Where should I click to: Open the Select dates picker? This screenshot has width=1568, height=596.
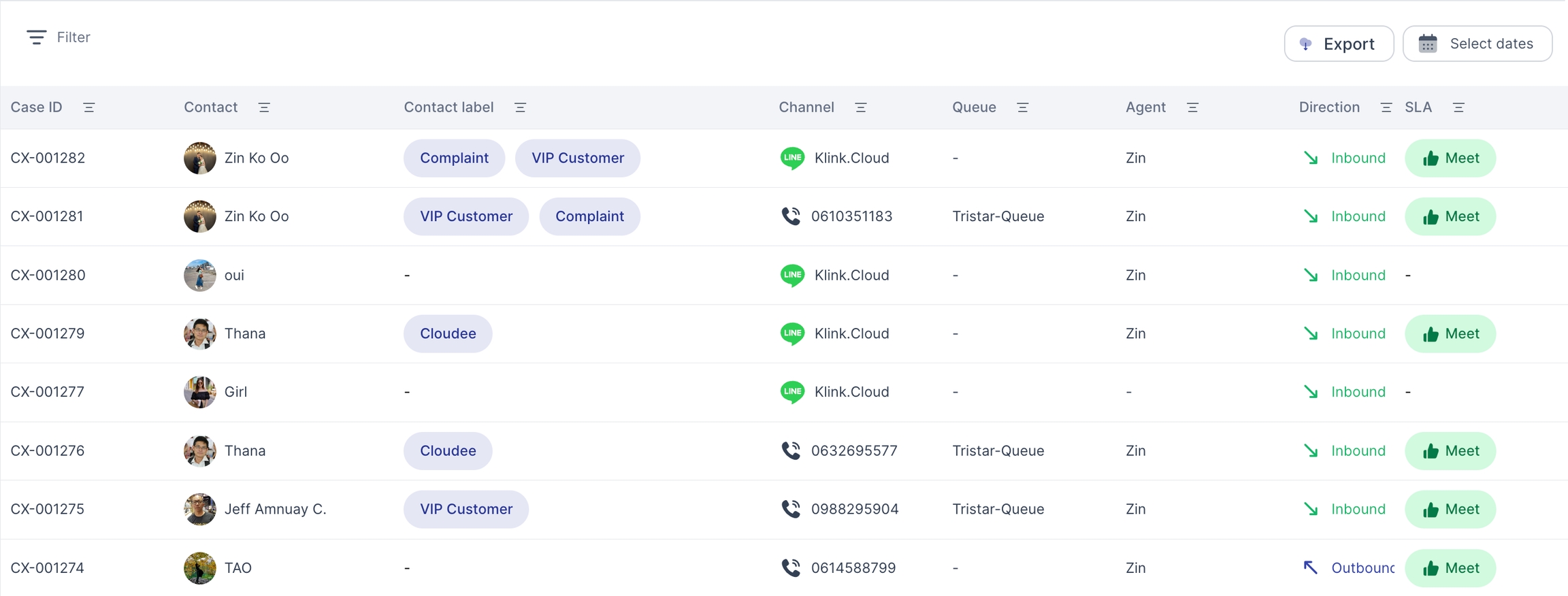[1477, 44]
